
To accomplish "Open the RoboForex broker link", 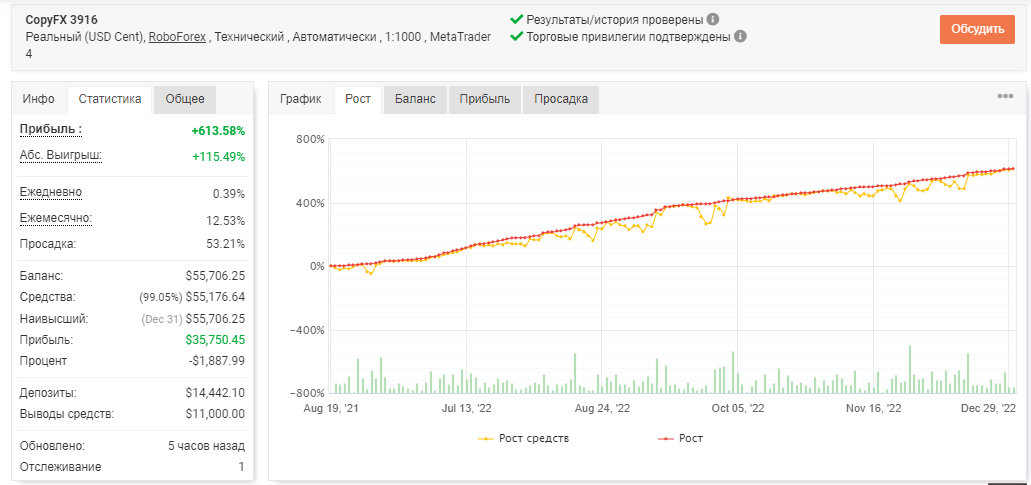I will tap(178, 37).
